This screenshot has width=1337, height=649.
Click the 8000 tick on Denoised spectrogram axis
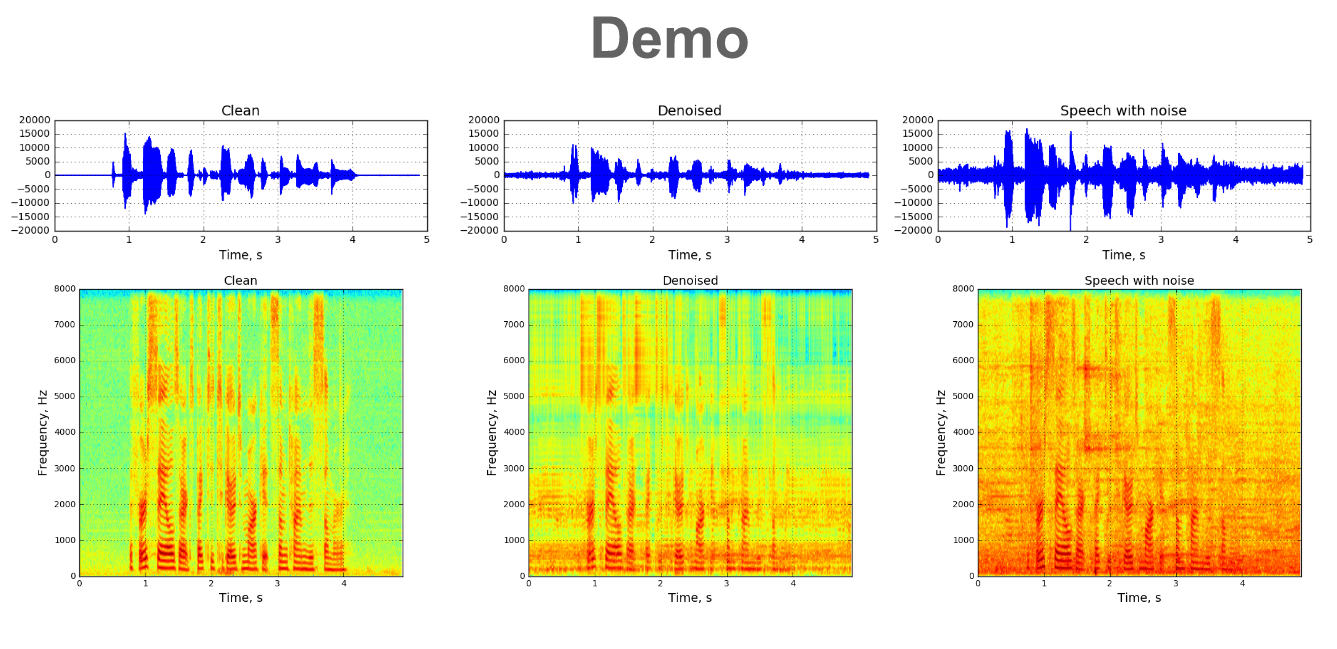point(512,288)
